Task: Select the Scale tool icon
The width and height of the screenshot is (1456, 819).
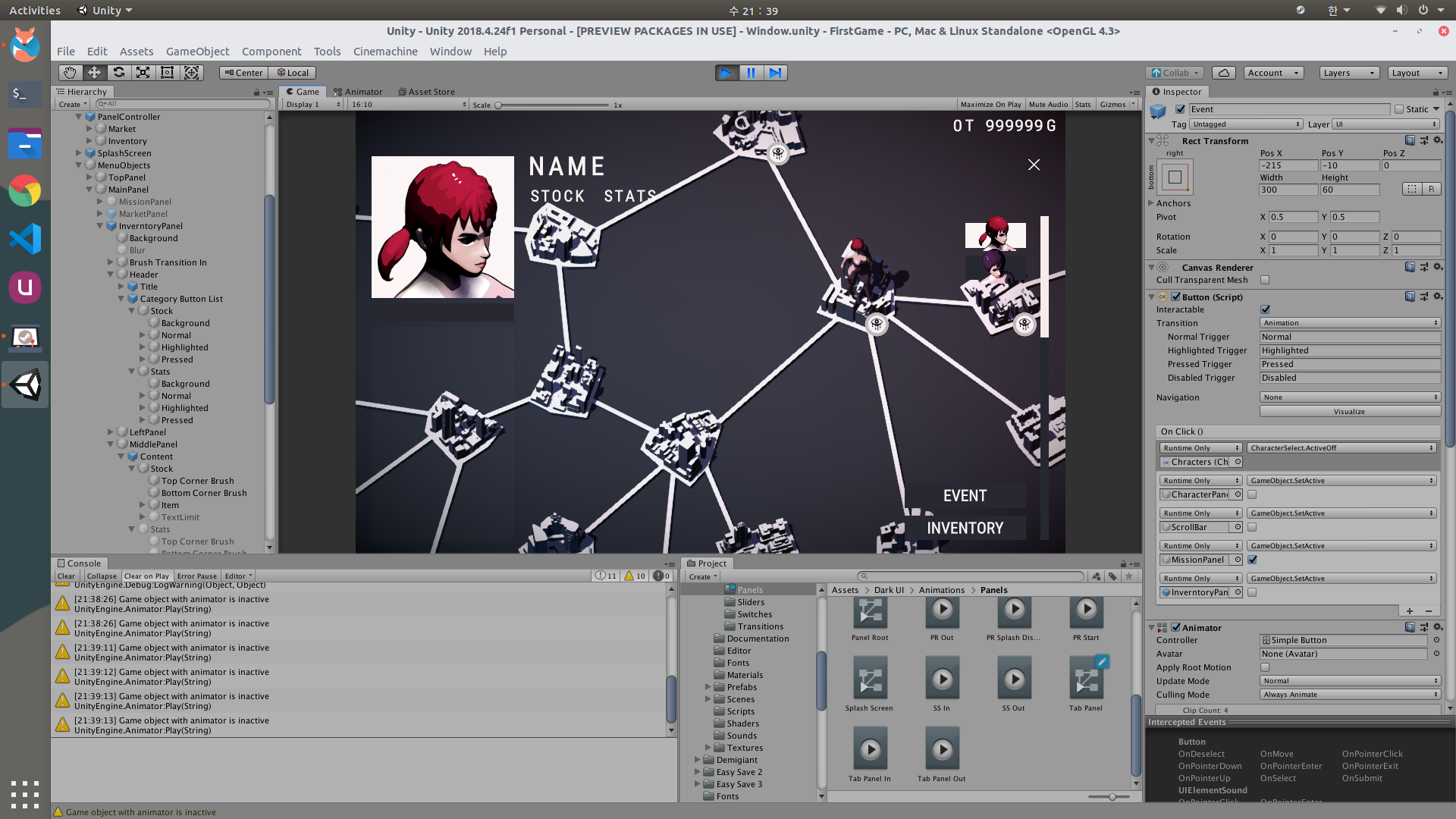Action: (x=143, y=73)
